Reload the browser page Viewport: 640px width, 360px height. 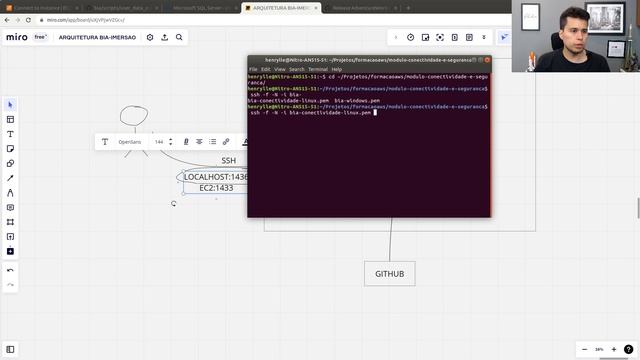(28, 20)
